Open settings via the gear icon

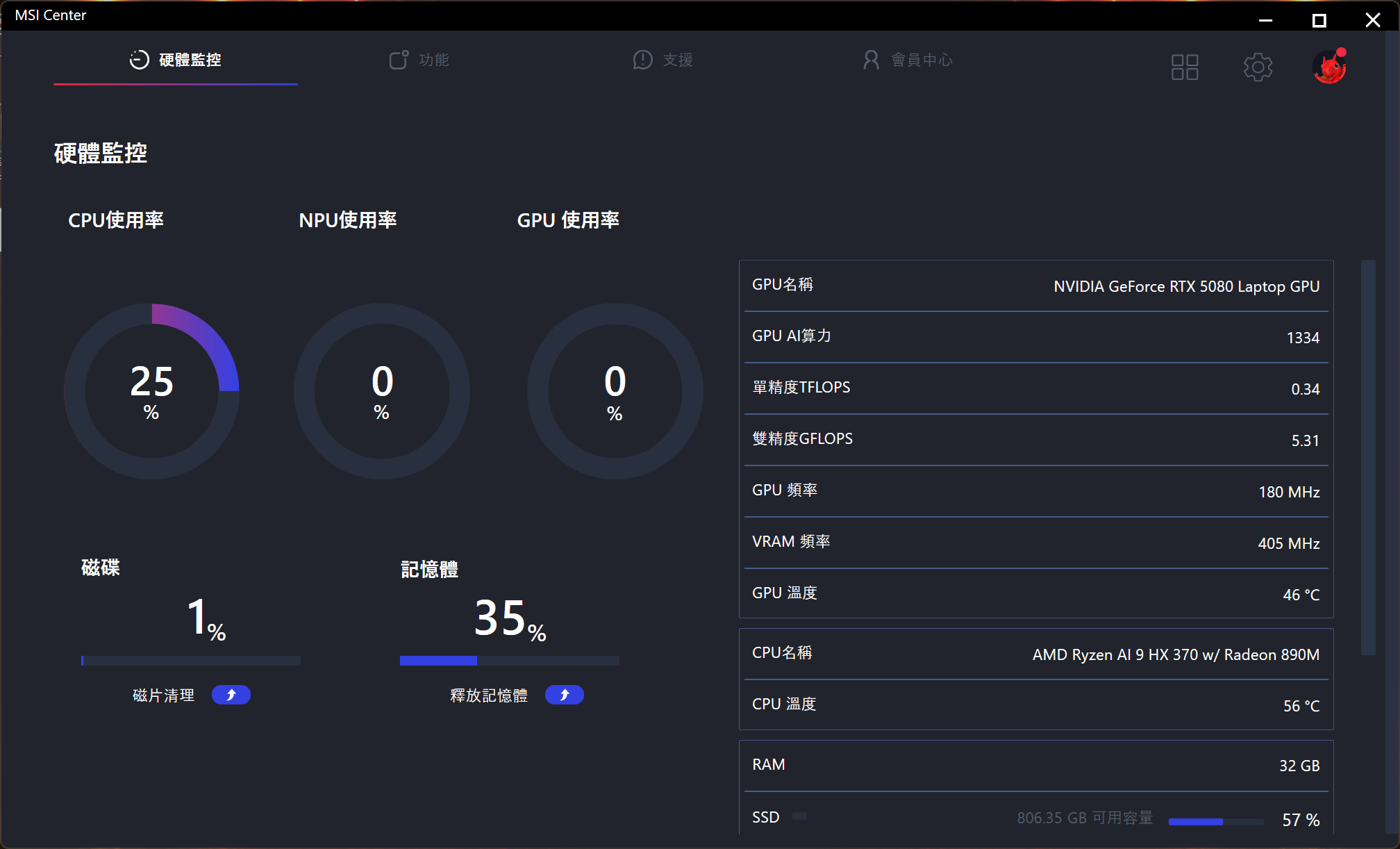pyautogui.click(x=1258, y=67)
